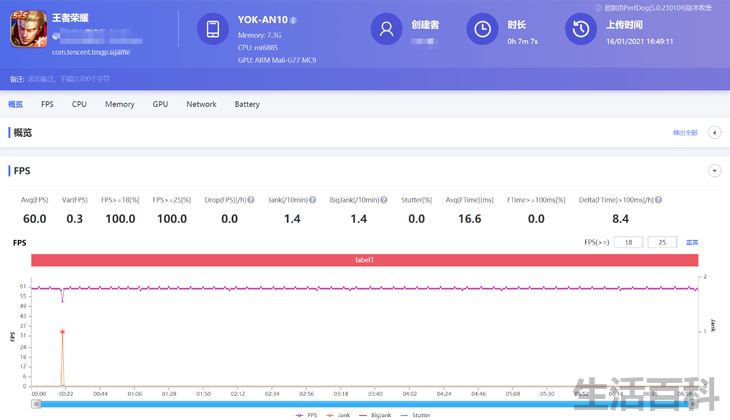
Task: Click info icon next to YOK-AN10
Action: coord(293,20)
